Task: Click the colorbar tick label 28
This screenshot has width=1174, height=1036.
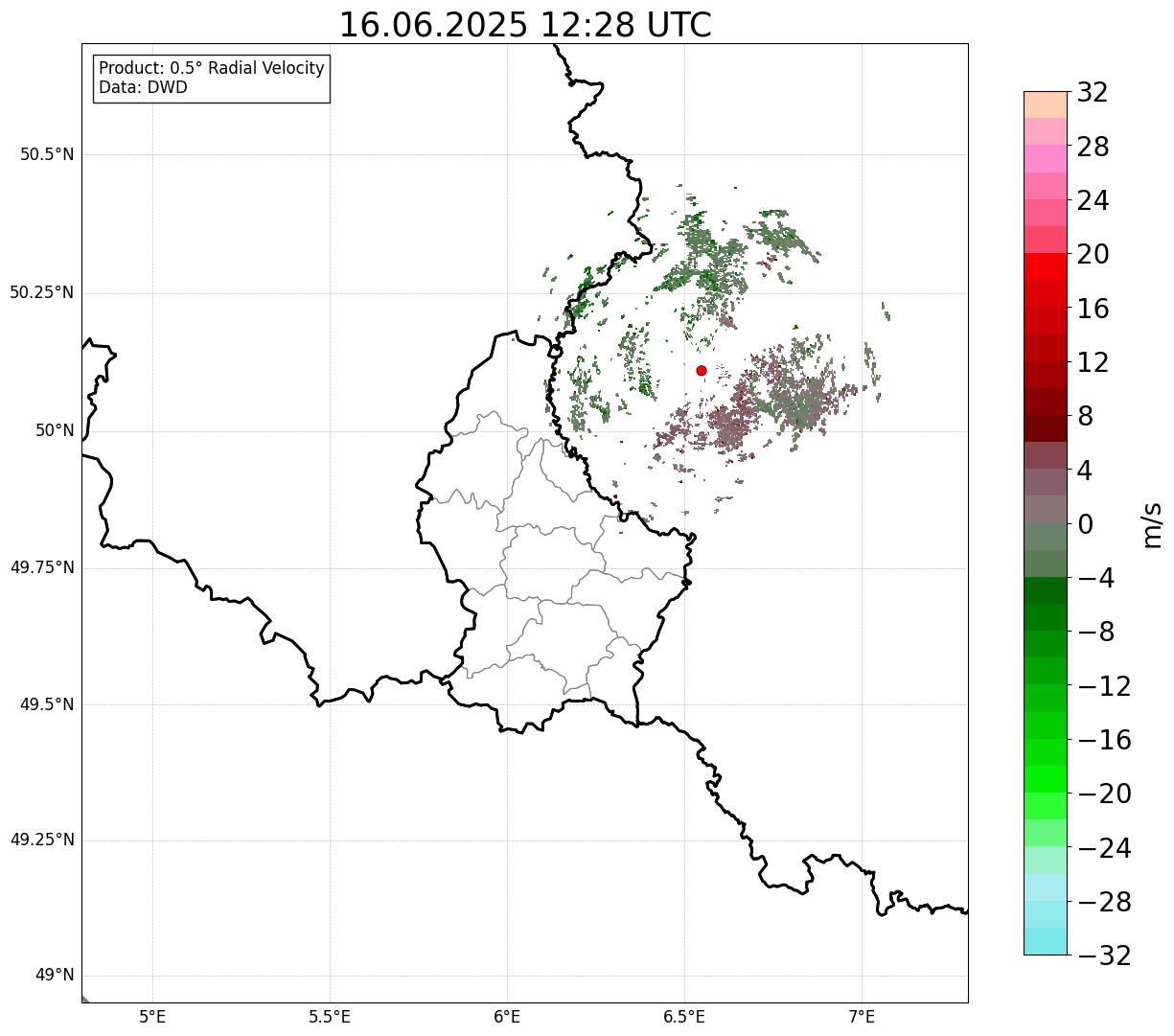Action: (1093, 148)
